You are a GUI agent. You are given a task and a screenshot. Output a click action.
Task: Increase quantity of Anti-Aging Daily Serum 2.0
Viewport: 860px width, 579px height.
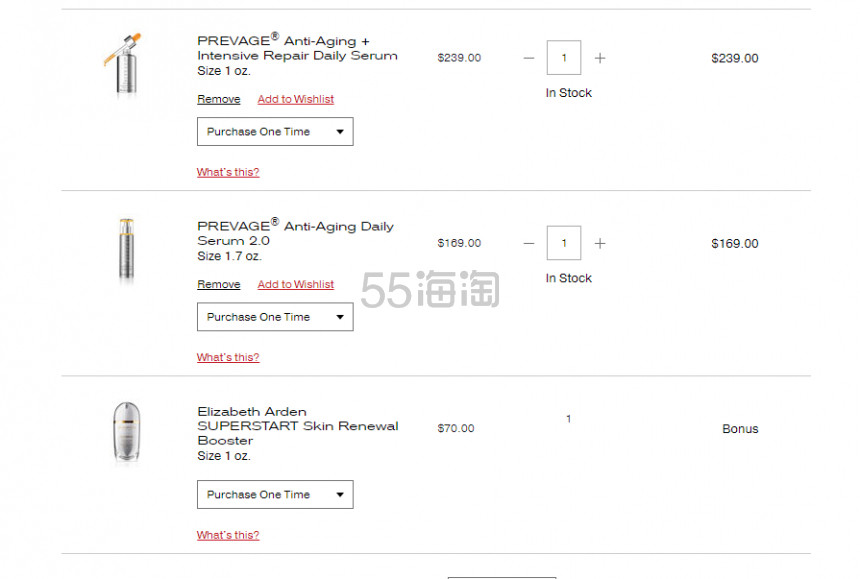tap(600, 243)
